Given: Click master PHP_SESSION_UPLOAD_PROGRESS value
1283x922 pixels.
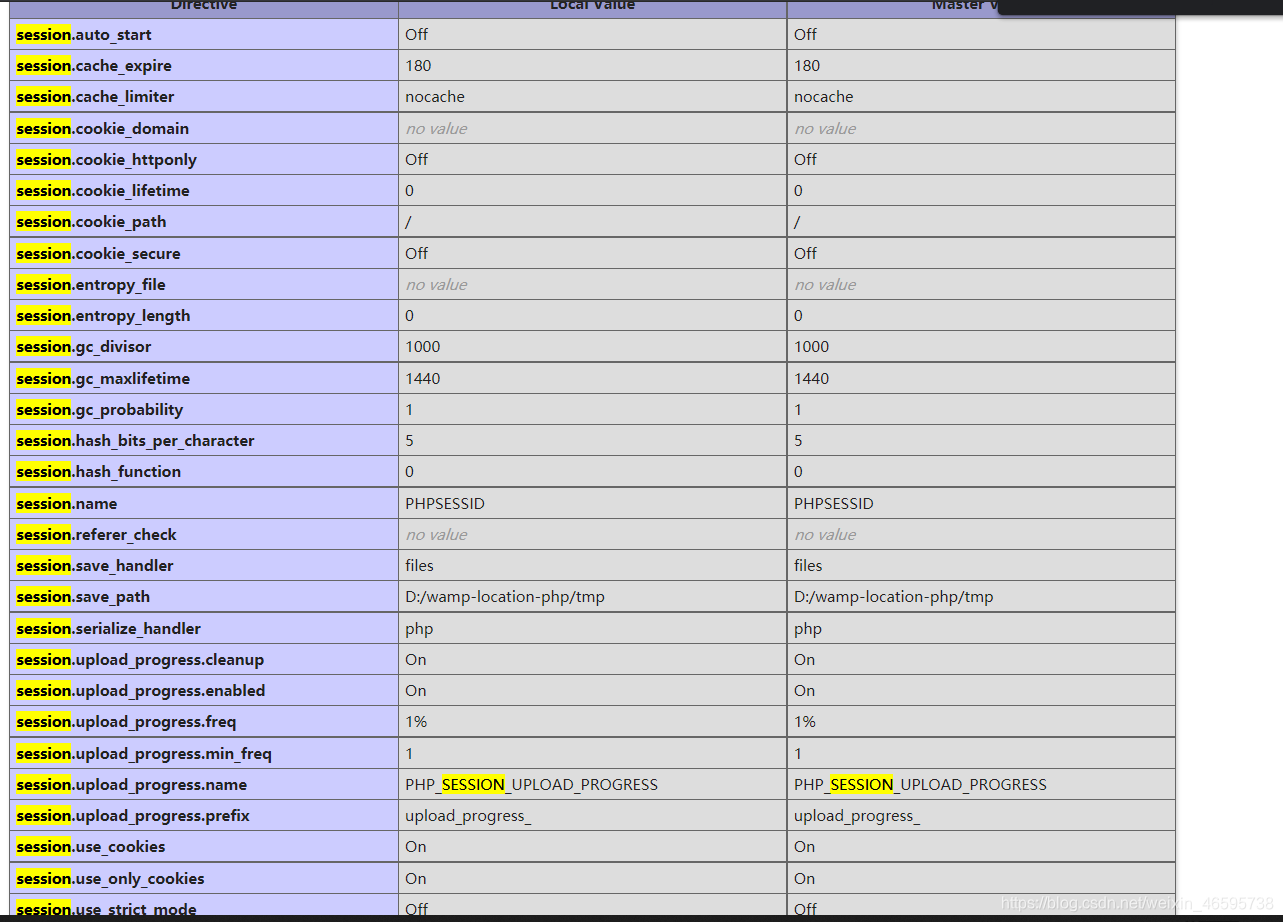Looking at the screenshot, I should pos(920,785).
